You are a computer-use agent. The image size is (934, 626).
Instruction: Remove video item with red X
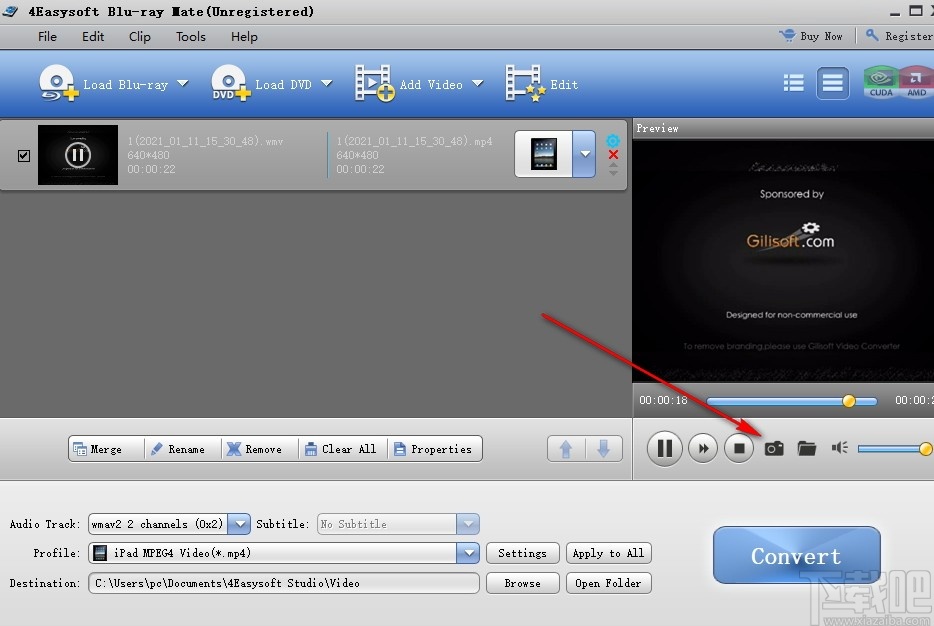coord(613,155)
